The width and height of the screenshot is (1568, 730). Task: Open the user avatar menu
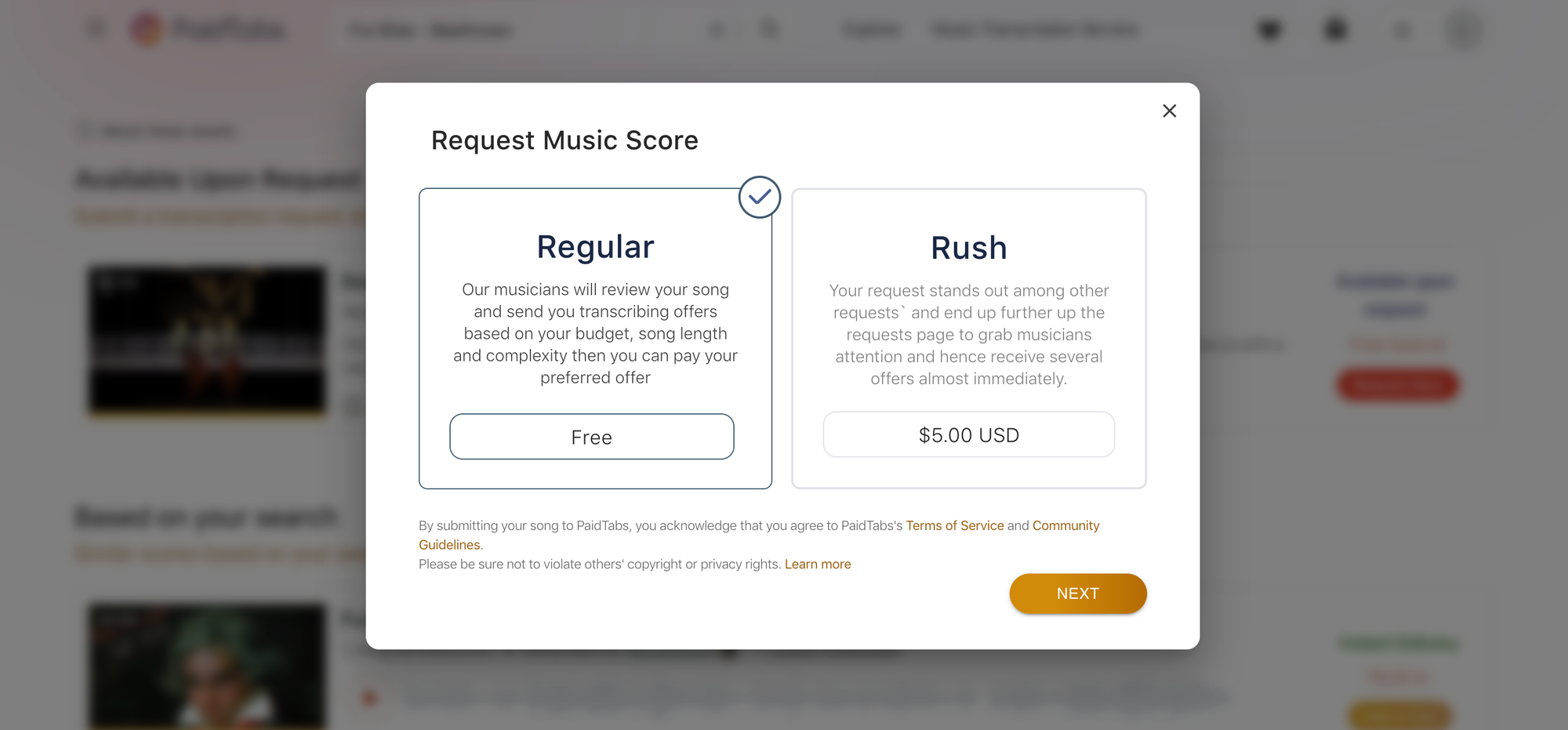pos(1463,30)
